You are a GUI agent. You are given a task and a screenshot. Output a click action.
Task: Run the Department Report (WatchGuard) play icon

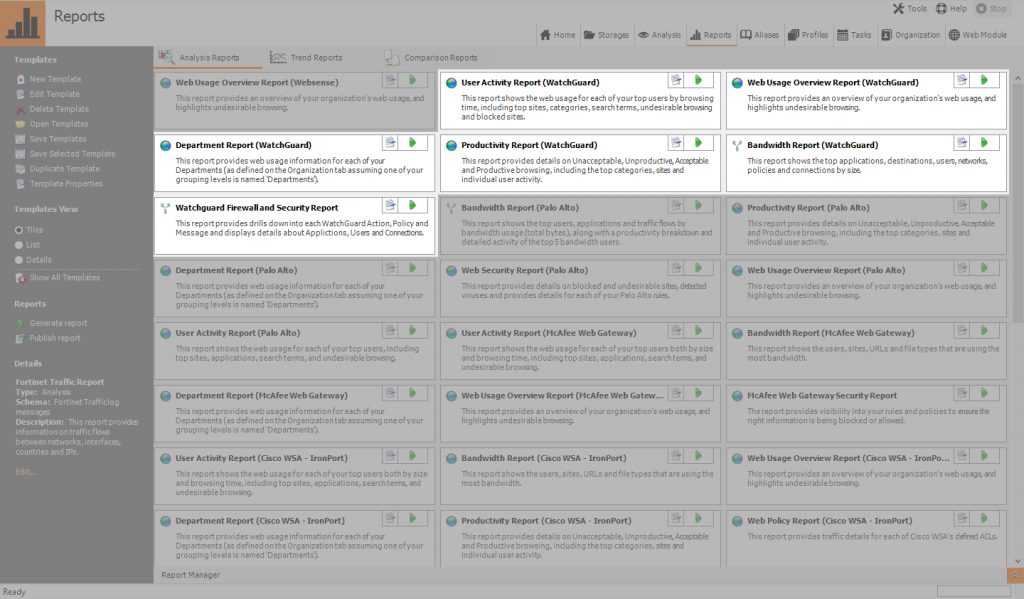[412, 142]
